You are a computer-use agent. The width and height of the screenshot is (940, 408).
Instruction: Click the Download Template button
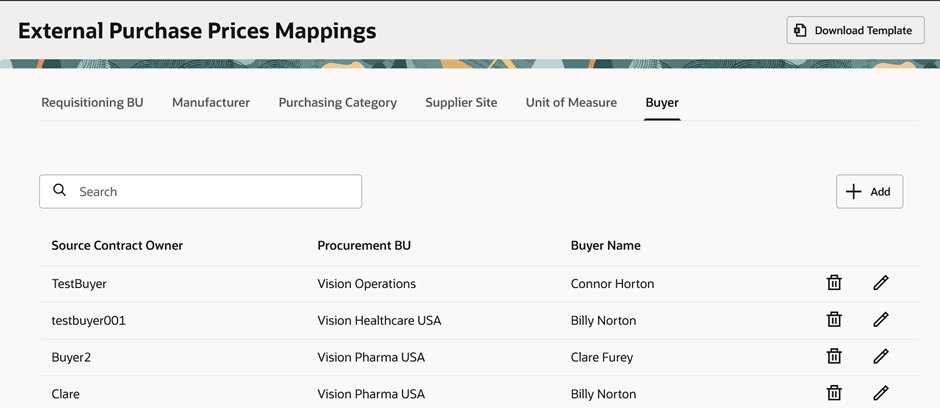(855, 30)
